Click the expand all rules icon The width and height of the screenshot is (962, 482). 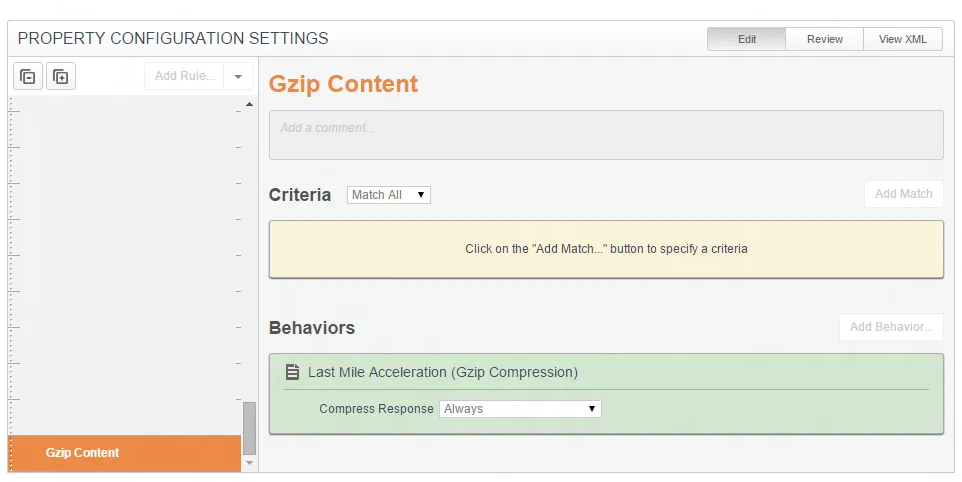click(61, 76)
